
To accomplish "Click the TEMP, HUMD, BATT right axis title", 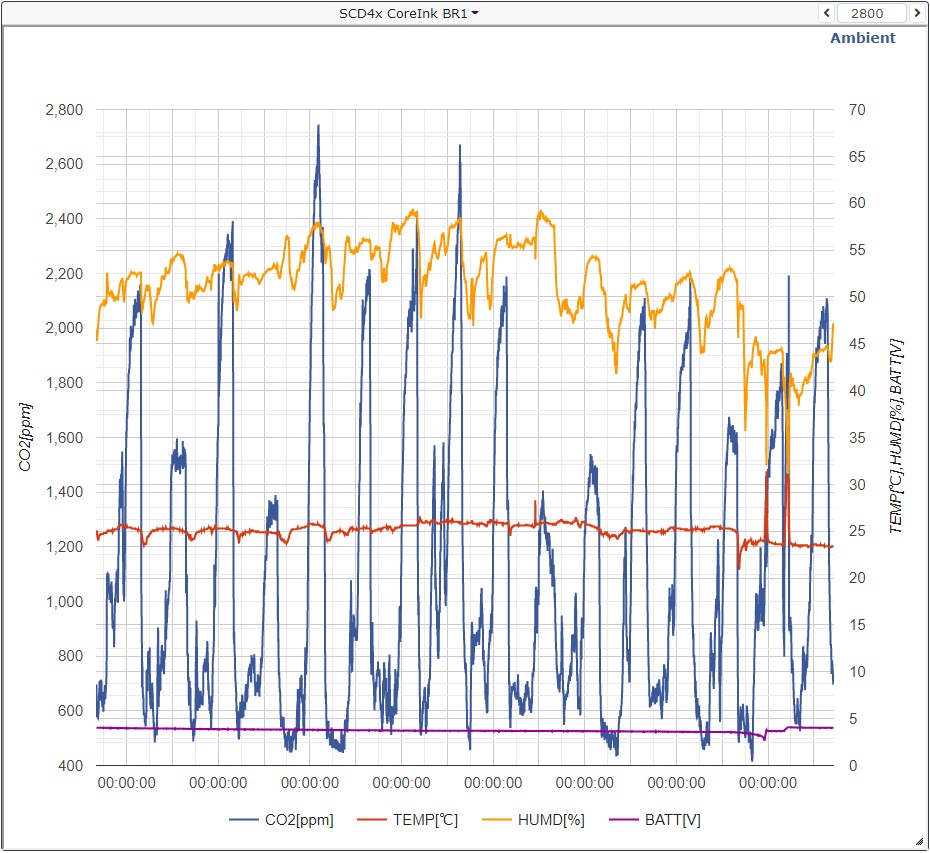I will 896,435.
